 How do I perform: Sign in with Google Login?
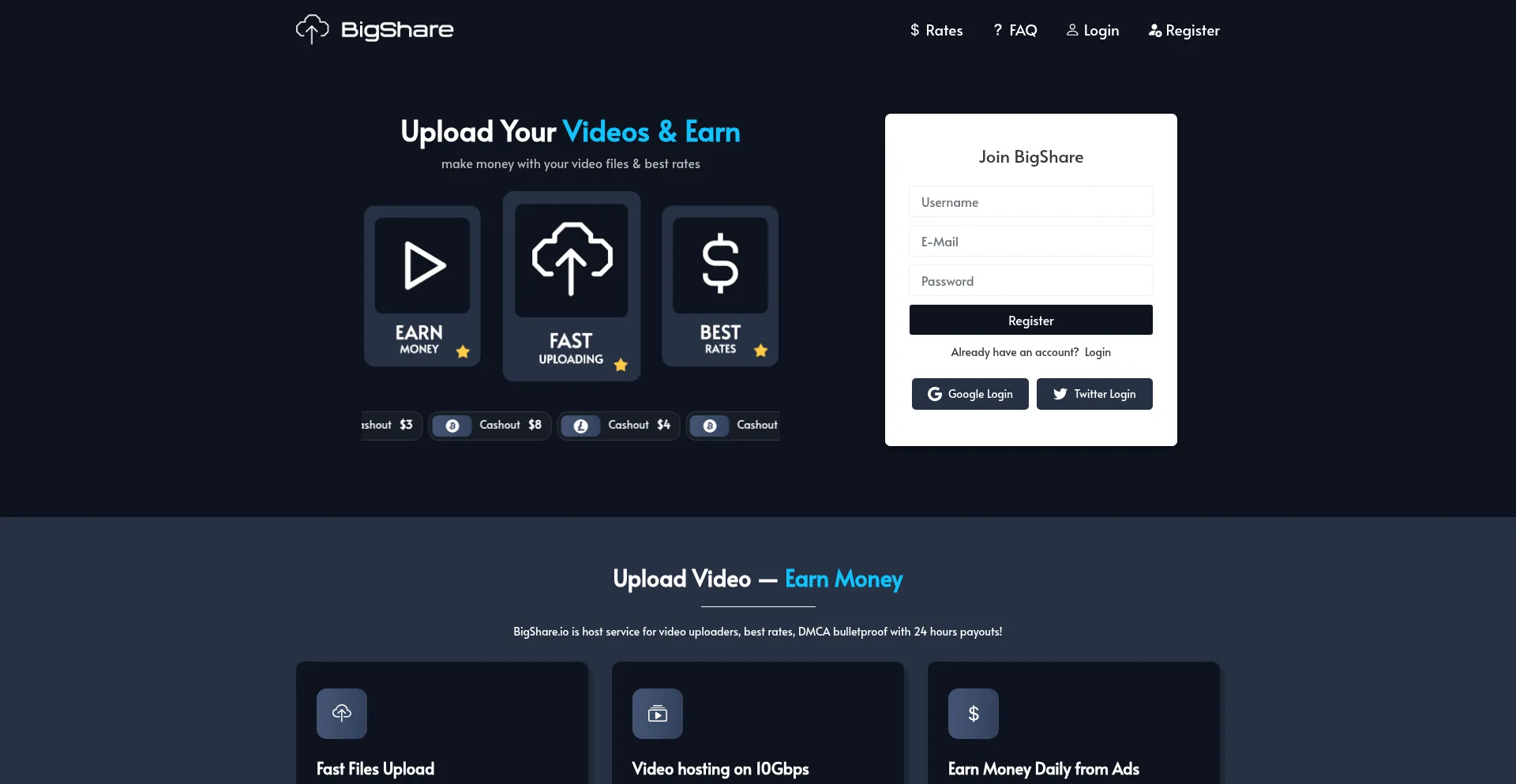tap(970, 393)
